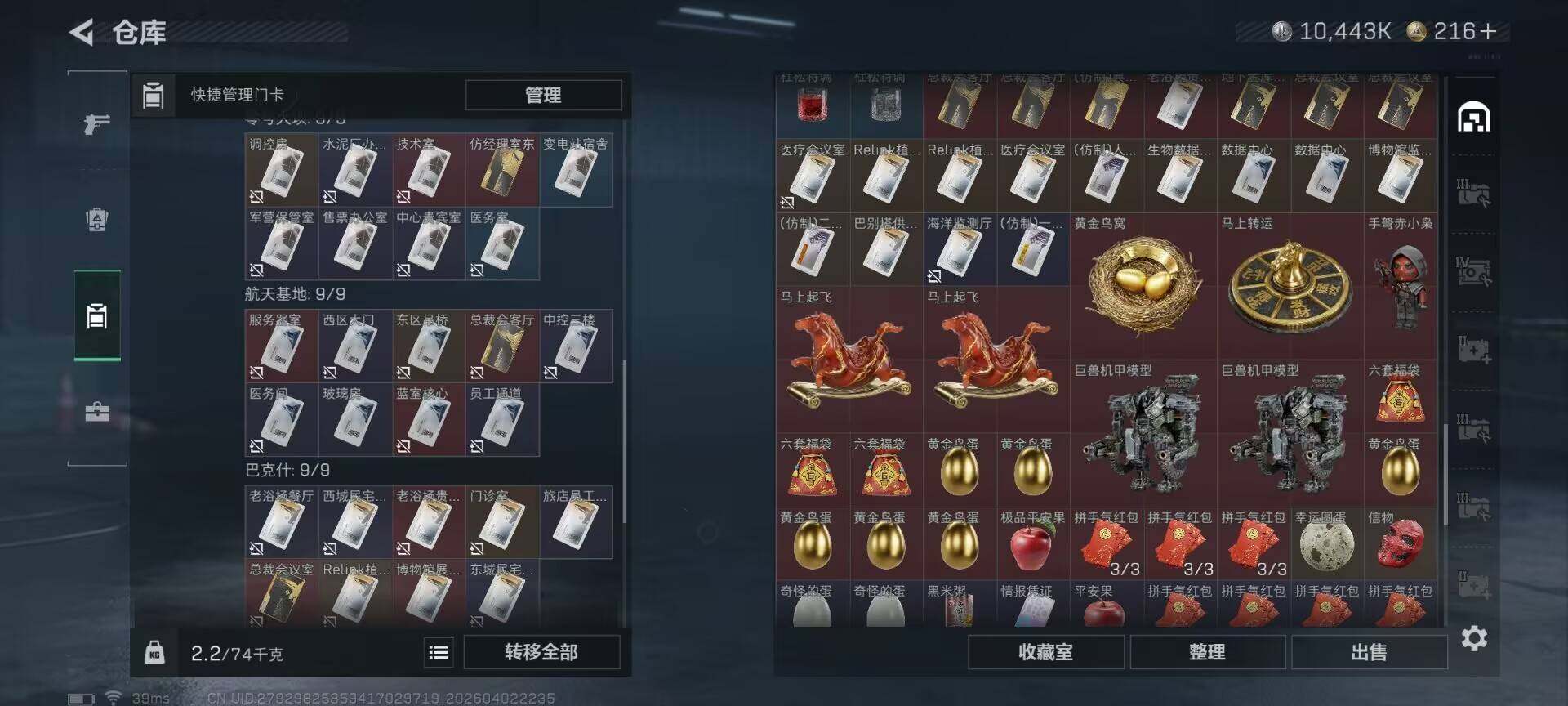Image resolution: width=1568 pixels, height=706 pixels.
Task: Click the 总裁会客厅 keycard under 航天基地
Action: (502, 346)
